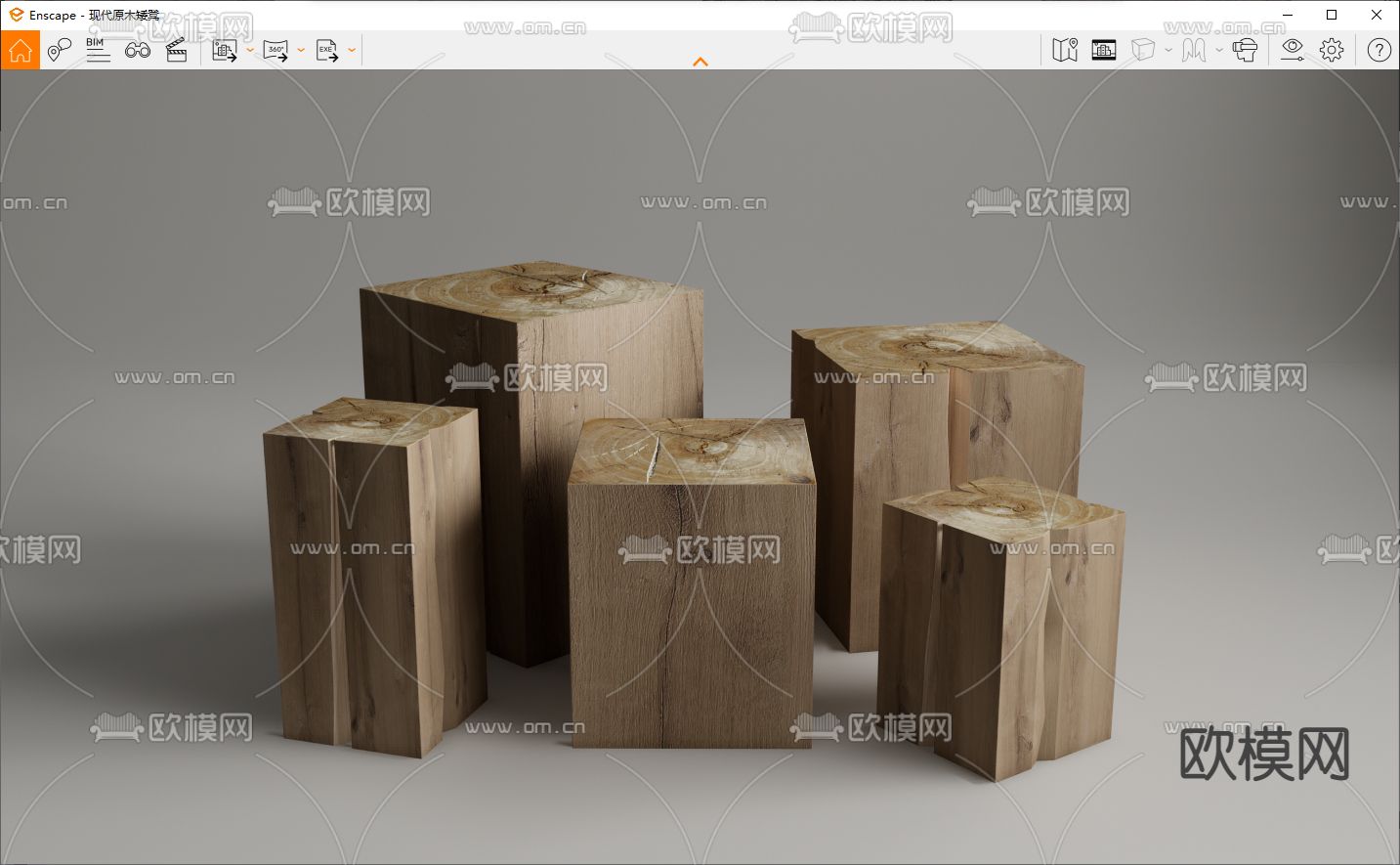This screenshot has height=865, width=1400.
Task: Collapse the toolbar with orange chevron
Action: click(700, 62)
